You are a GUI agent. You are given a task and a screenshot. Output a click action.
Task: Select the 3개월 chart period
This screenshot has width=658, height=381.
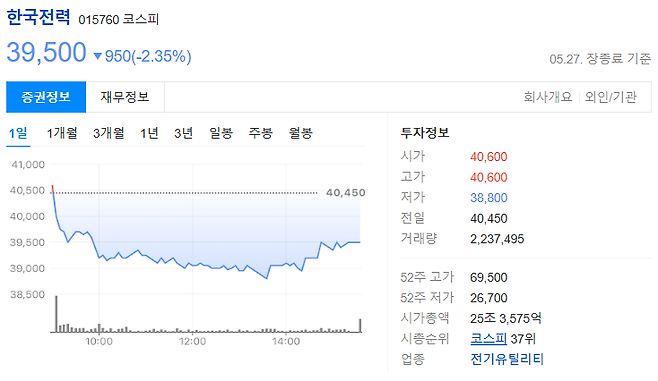(x=109, y=133)
